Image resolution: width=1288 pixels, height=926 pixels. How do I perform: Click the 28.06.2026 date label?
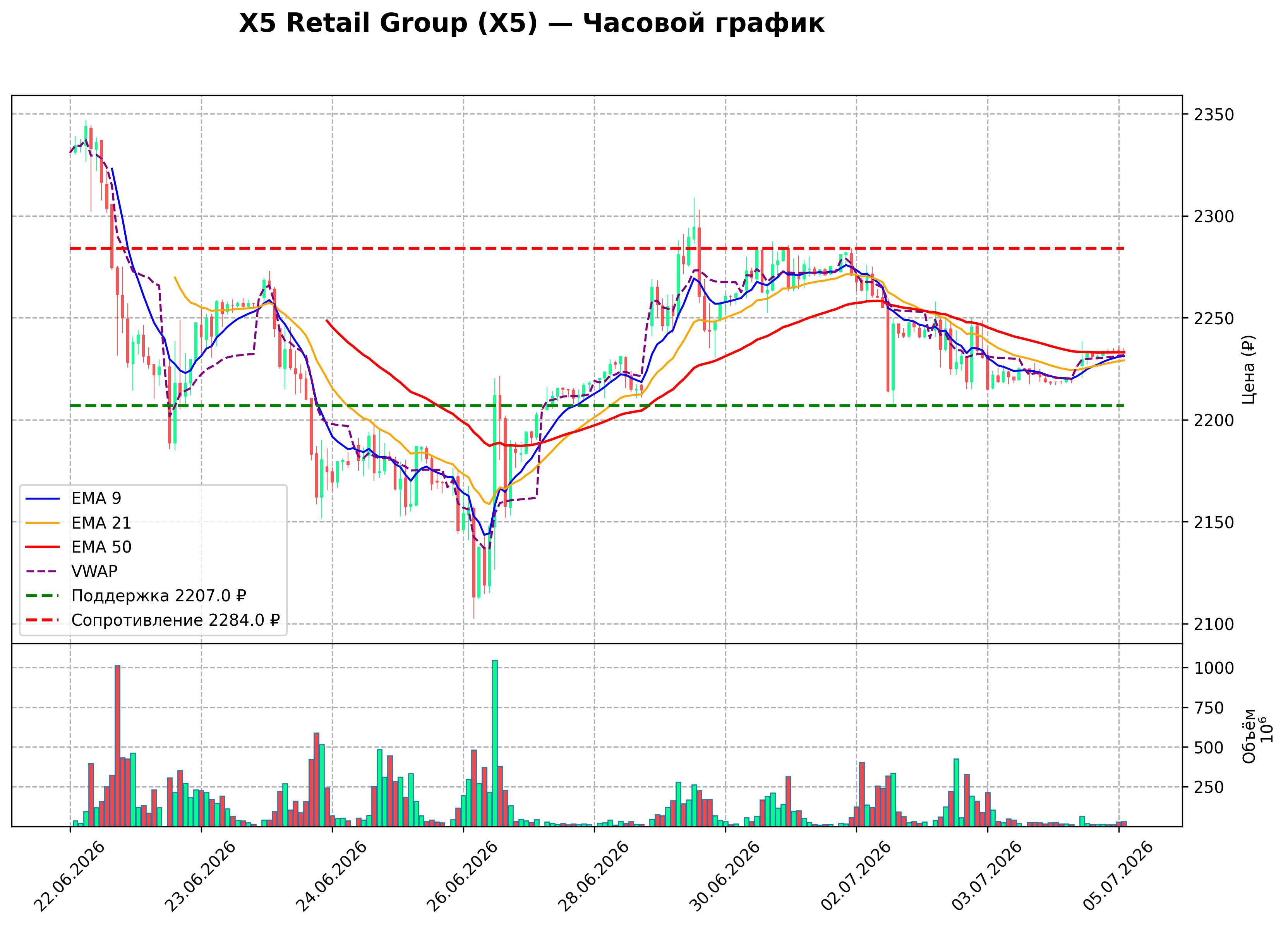click(593, 877)
